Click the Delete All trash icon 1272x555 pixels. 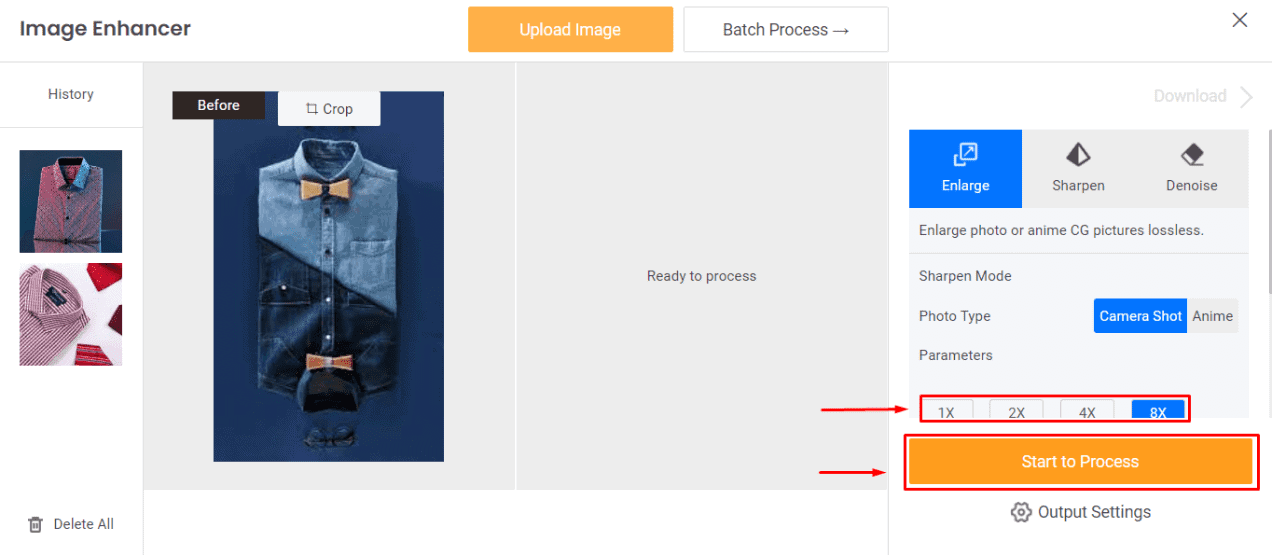pyautogui.click(x=36, y=524)
